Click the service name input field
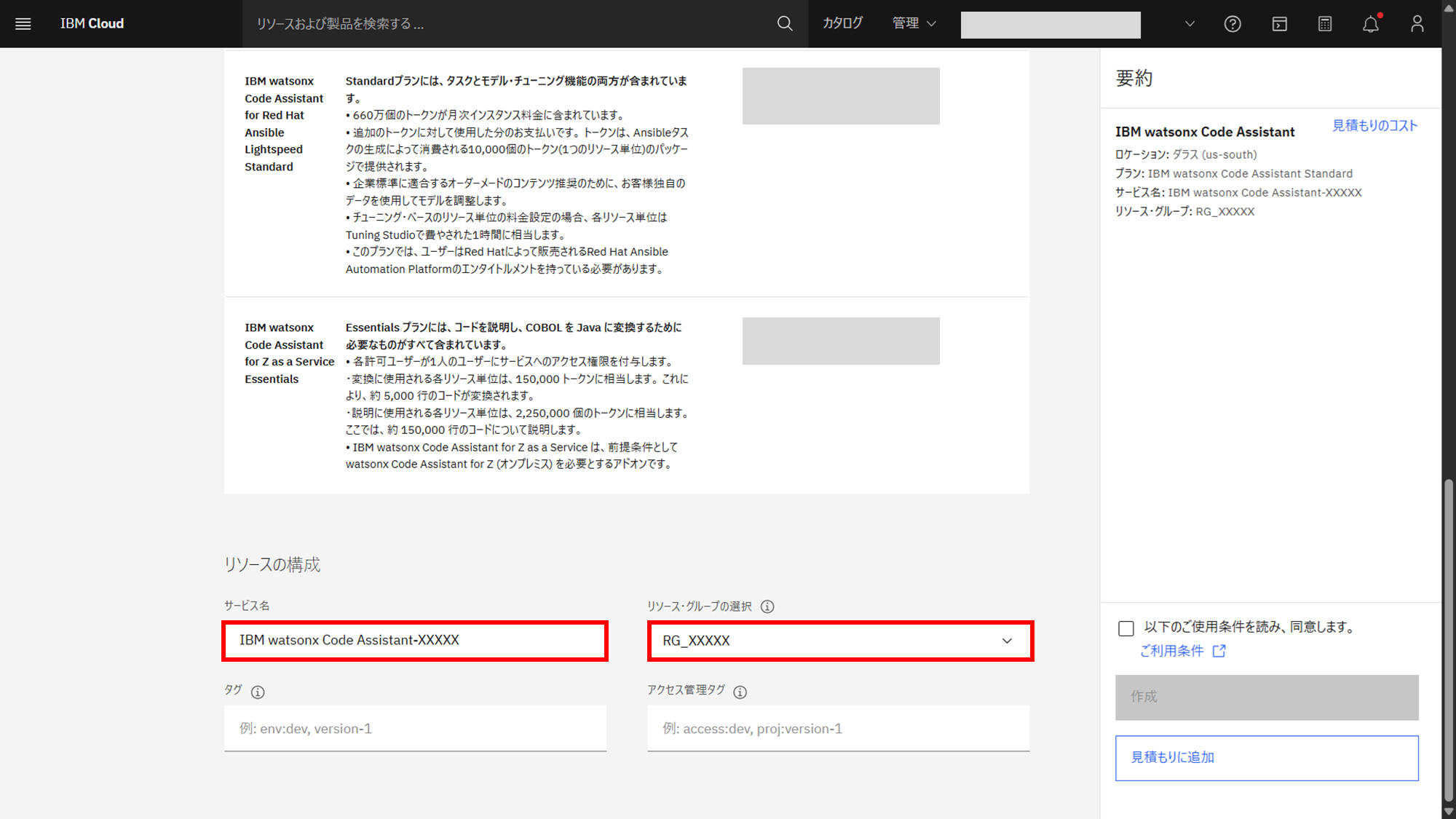 click(415, 641)
